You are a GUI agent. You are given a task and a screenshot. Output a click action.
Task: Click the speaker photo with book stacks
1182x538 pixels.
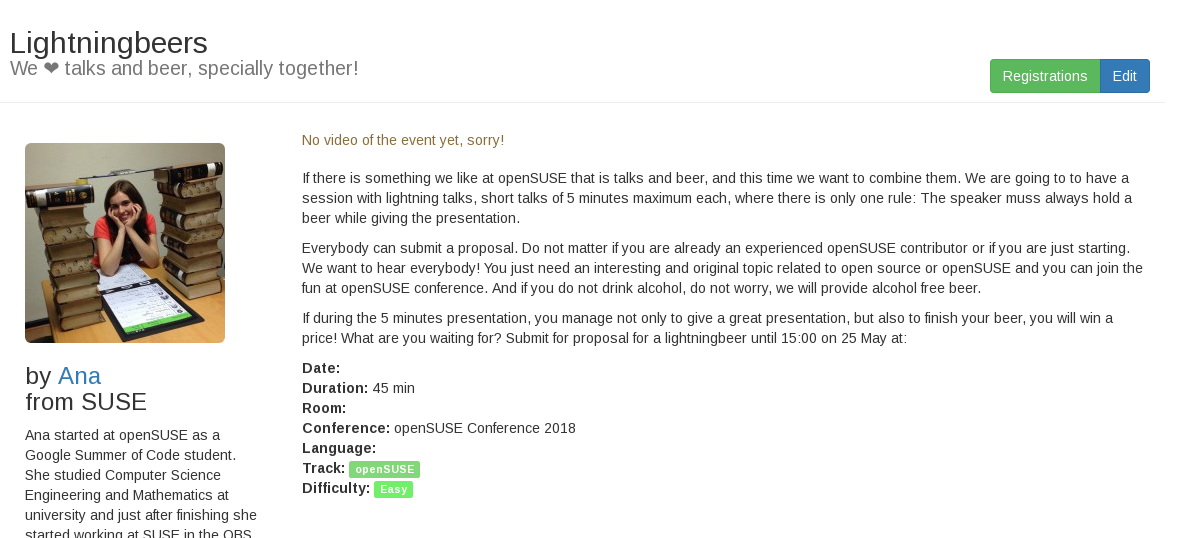pos(125,243)
